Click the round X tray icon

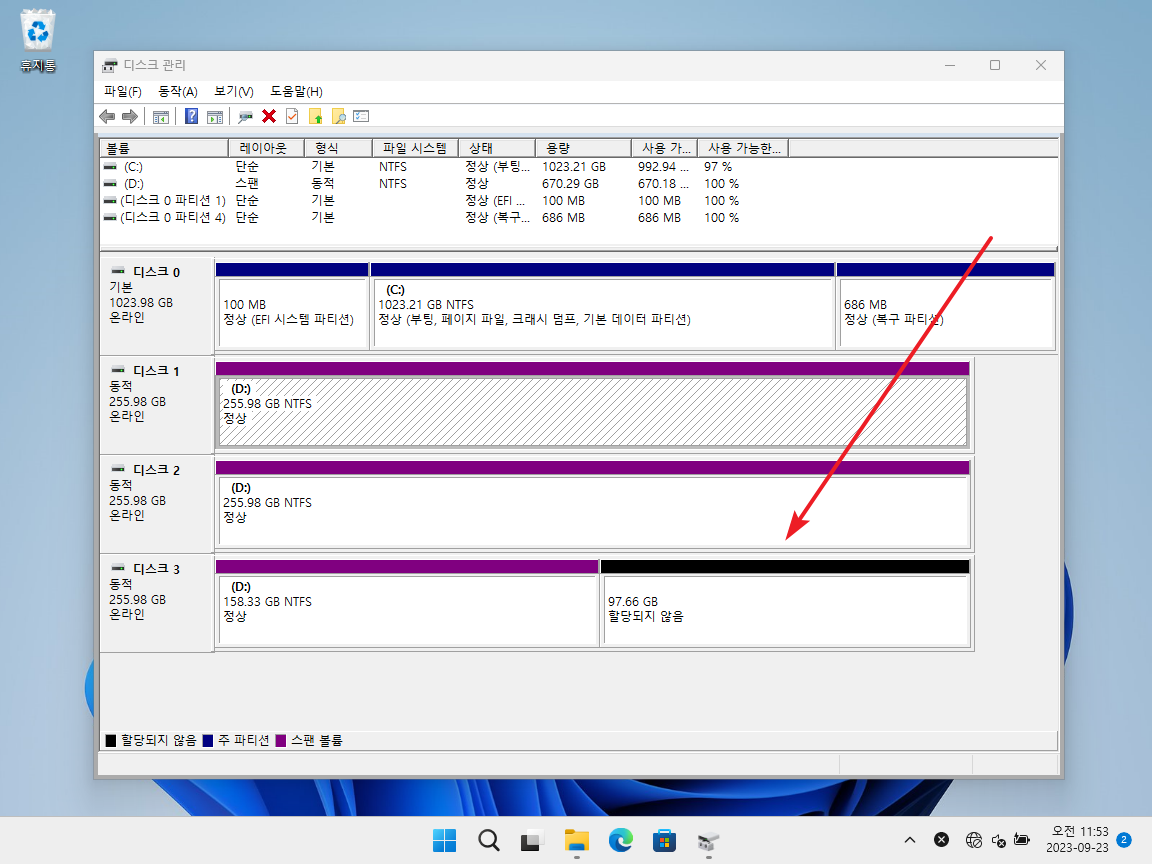point(941,840)
